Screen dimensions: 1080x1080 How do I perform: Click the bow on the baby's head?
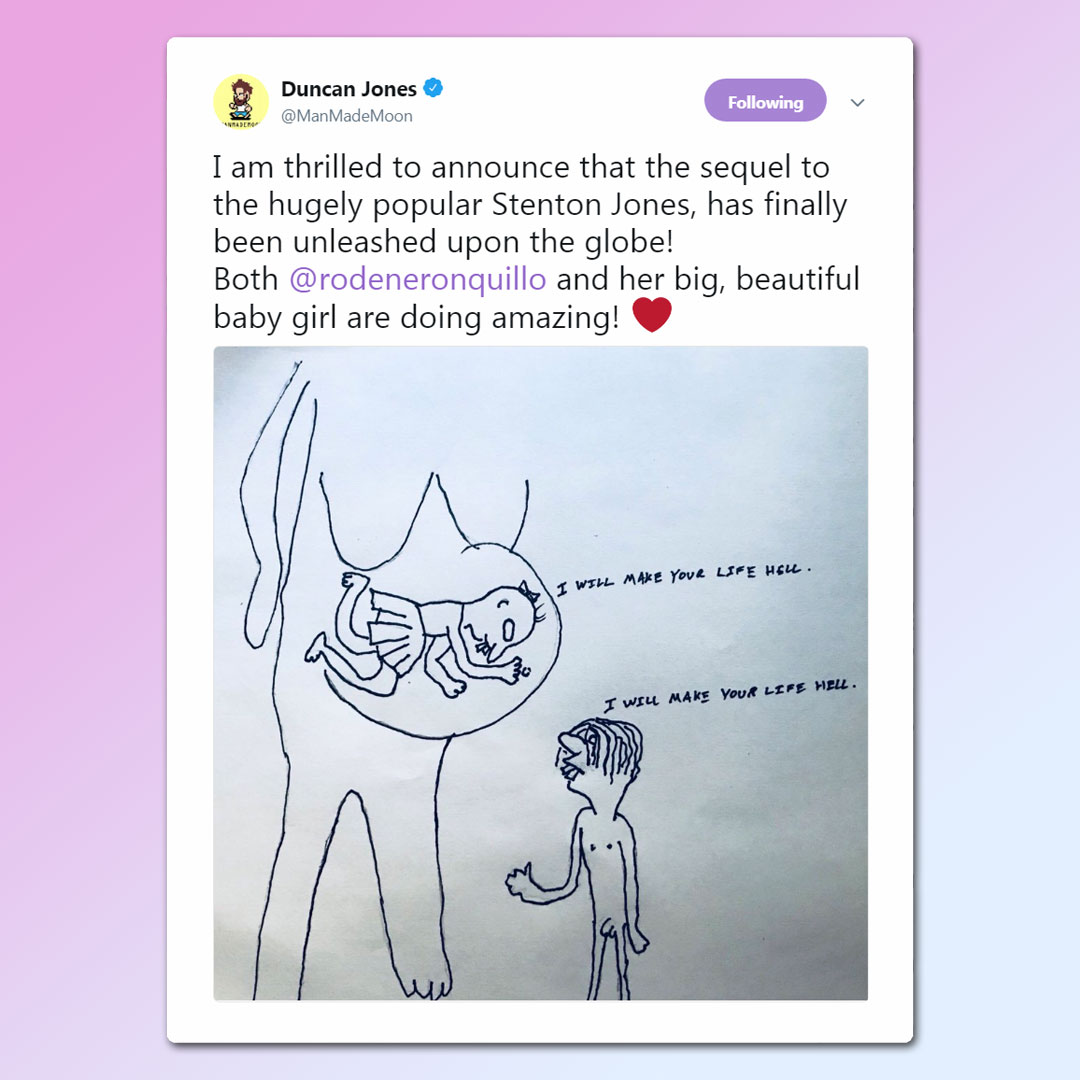tap(528, 590)
